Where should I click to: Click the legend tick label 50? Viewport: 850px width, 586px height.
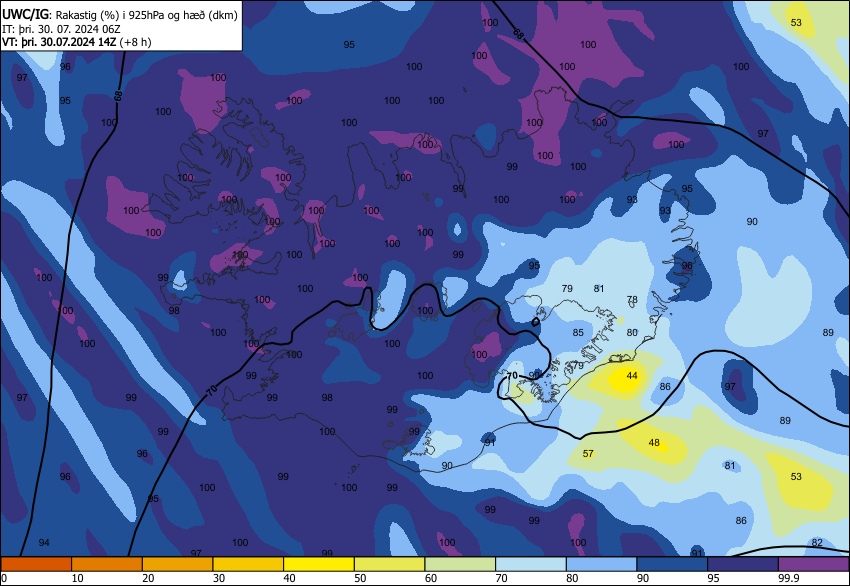click(x=360, y=578)
